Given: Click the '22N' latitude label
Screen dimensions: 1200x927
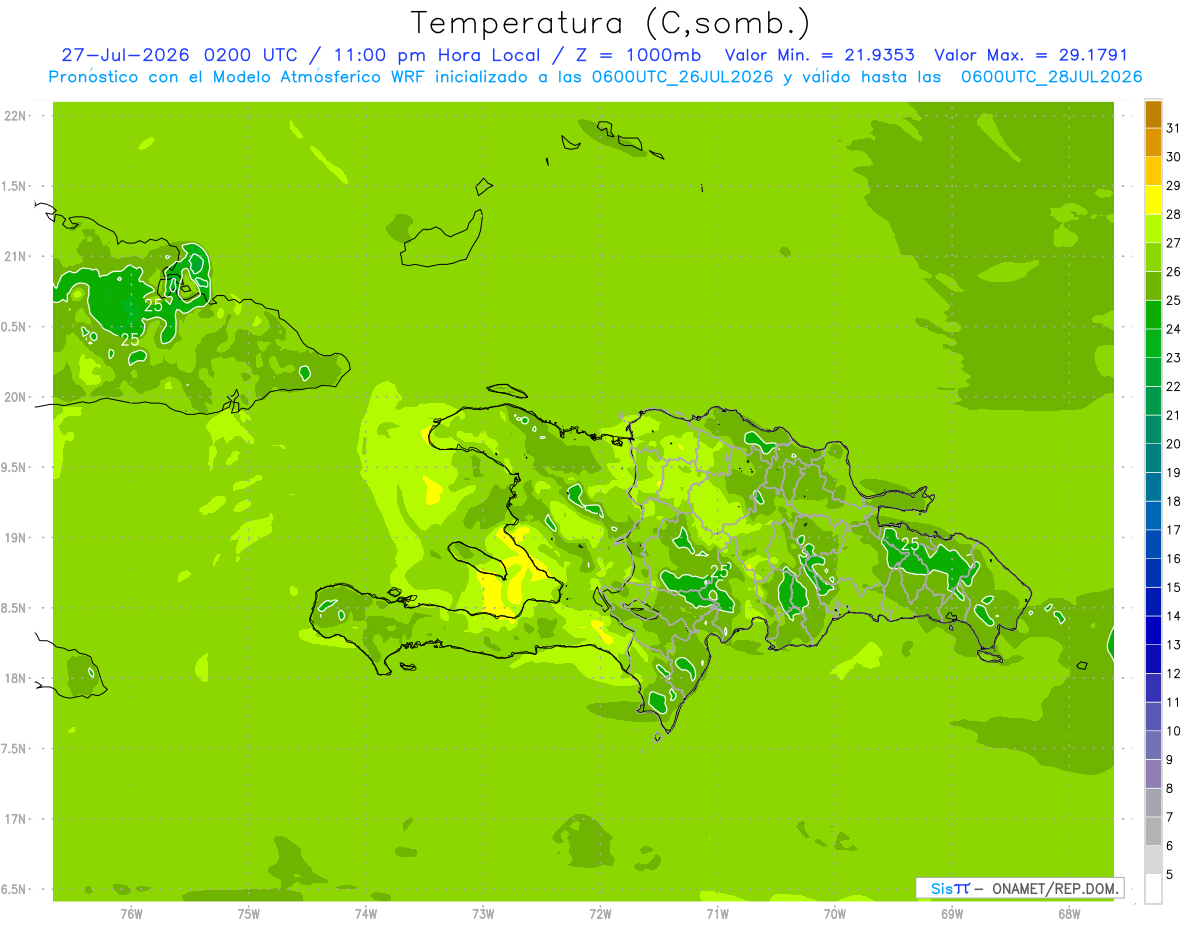Looking at the screenshot, I should [x=15, y=116].
